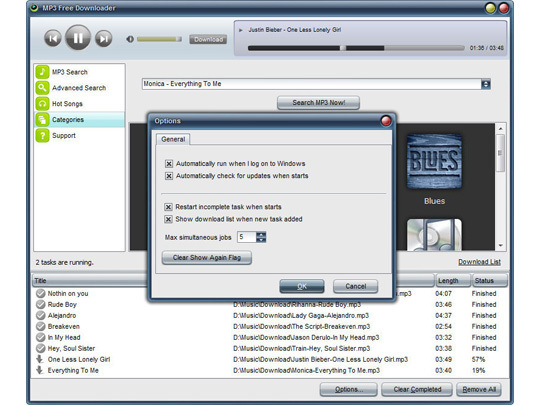Viewport: 540px width, 405px height.
Task: Click the Options... button at bottom
Action: (x=349, y=390)
